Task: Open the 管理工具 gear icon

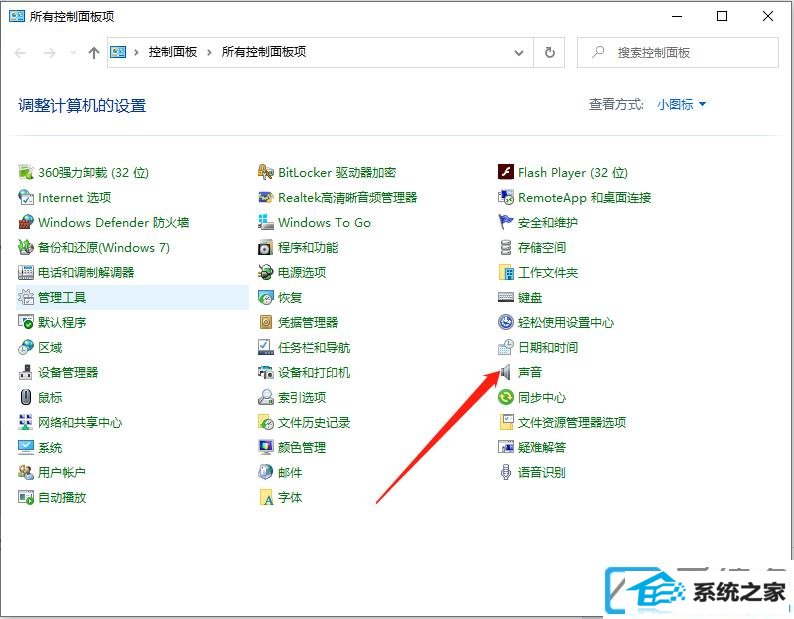Action: coord(25,297)
